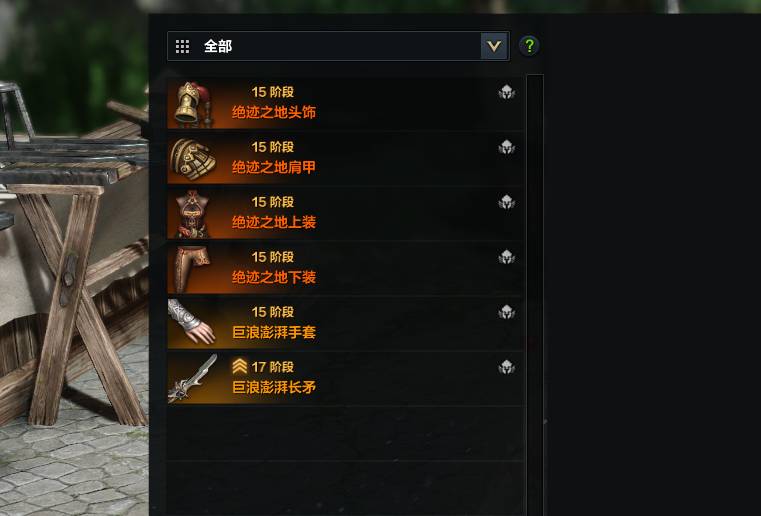Open the green question mark help icon
Viewport: 761px width, 516px height.
tap(529, 46)
